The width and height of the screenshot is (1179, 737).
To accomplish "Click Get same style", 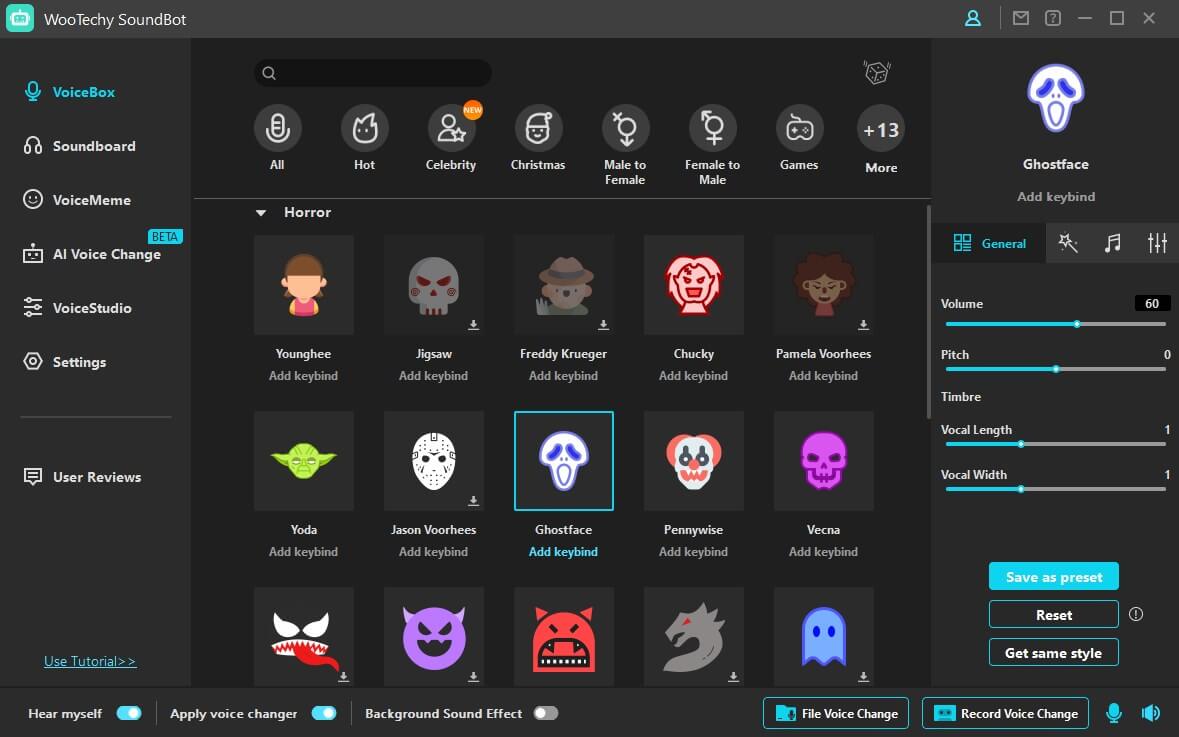I will click(x=1053, y=653).
